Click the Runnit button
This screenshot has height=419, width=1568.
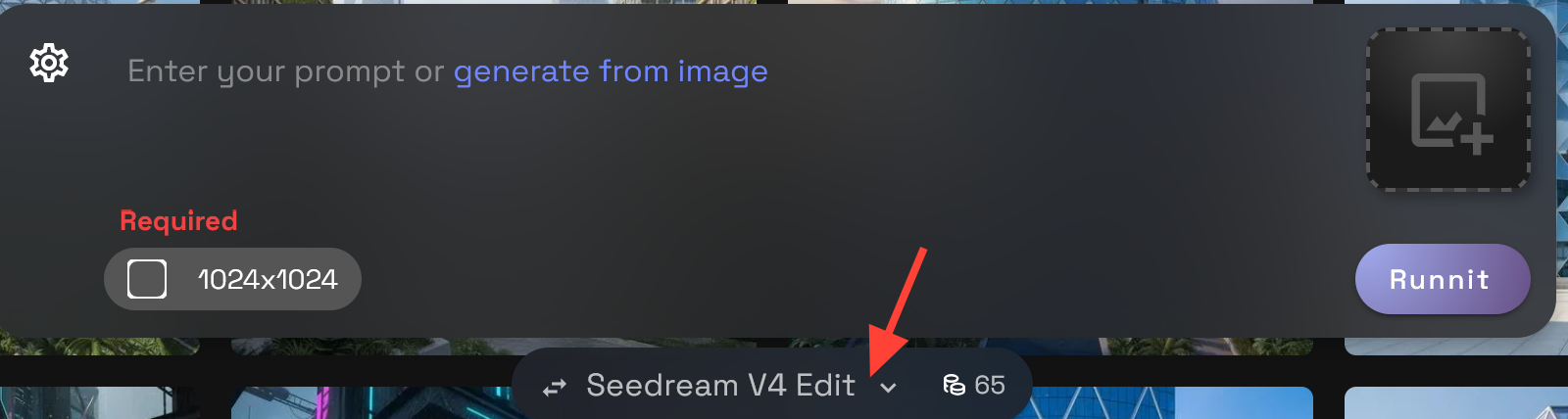point(1443,279)
